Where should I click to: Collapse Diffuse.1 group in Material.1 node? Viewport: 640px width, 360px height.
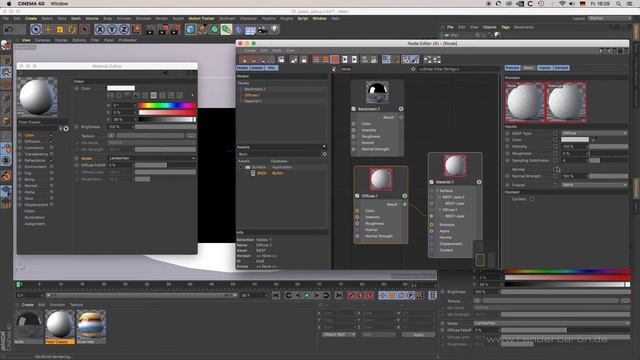click(x=440, y=209)
